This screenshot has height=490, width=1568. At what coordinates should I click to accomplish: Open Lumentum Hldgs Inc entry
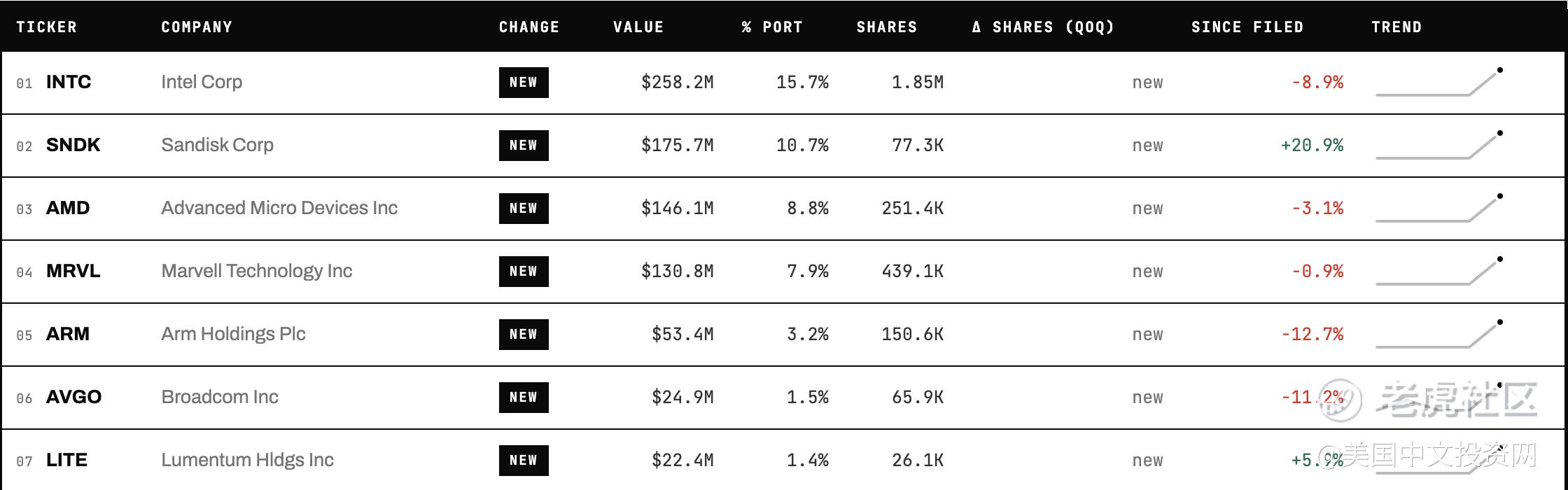pos(247,460)
